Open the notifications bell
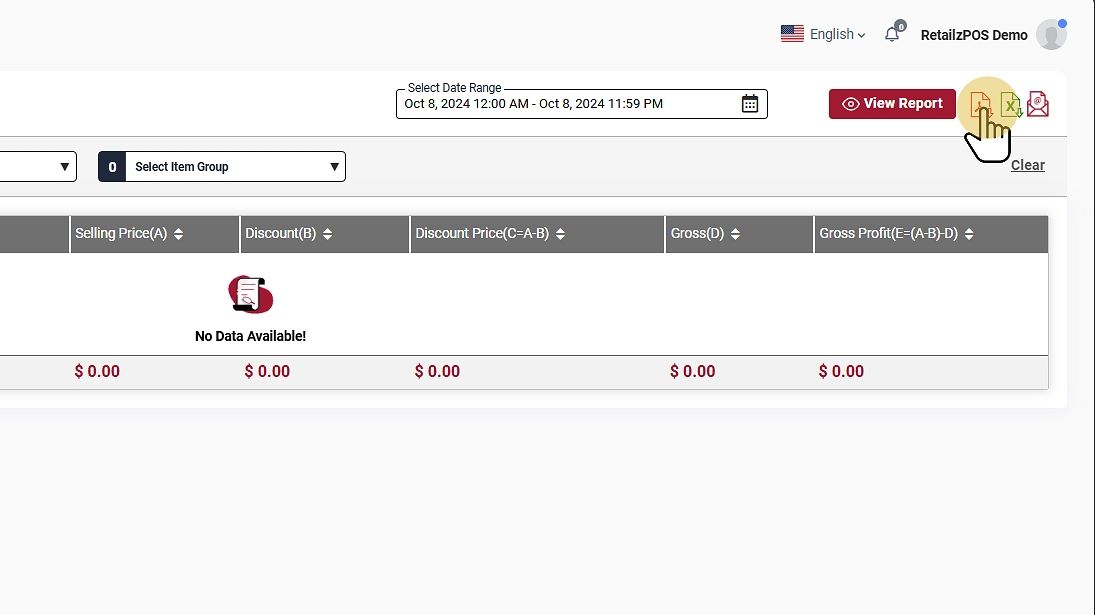The height and width of the screenshot is (615, 1095). coord(892,34)
